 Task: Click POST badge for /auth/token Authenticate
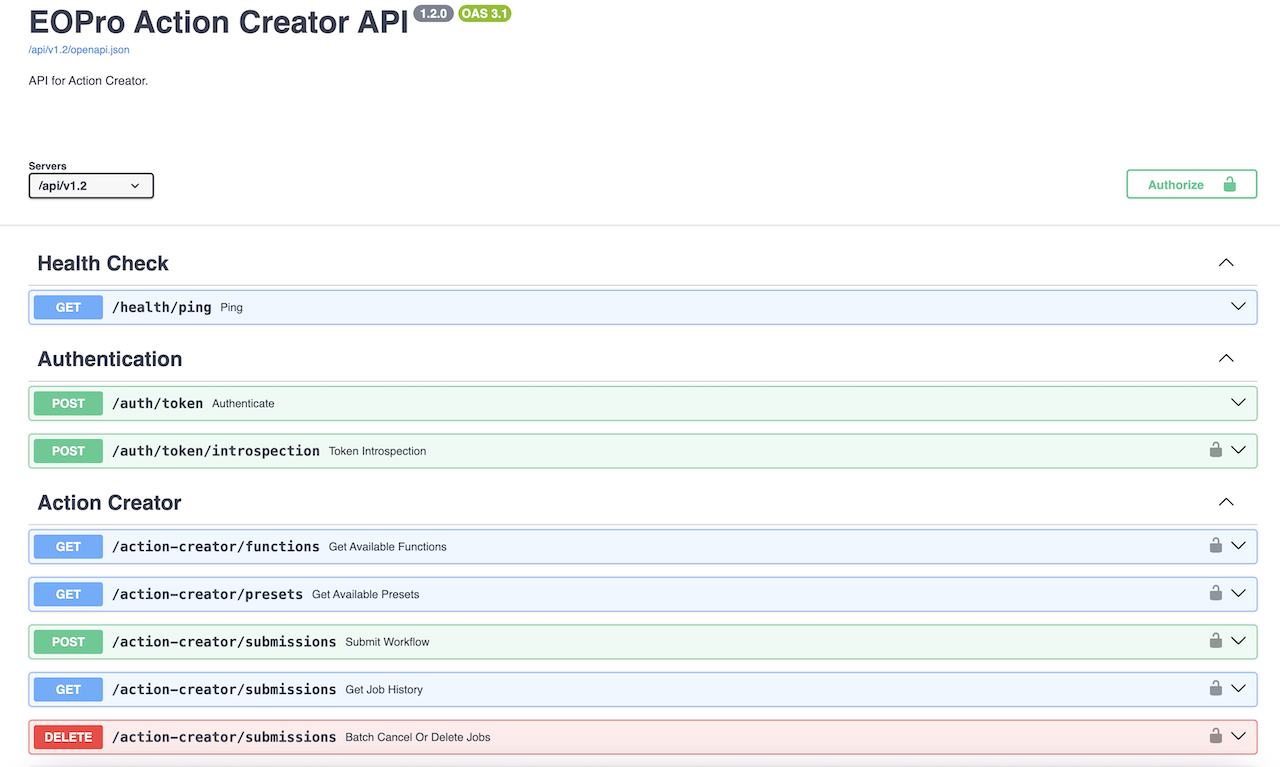tap(68, 403)
